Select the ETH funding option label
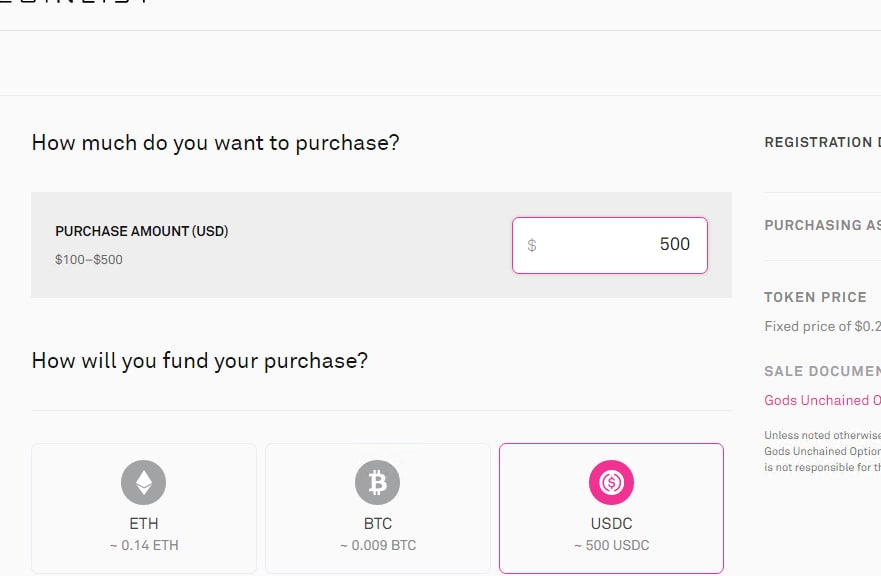Screen dimensions: 881x576 pos(144,524)
